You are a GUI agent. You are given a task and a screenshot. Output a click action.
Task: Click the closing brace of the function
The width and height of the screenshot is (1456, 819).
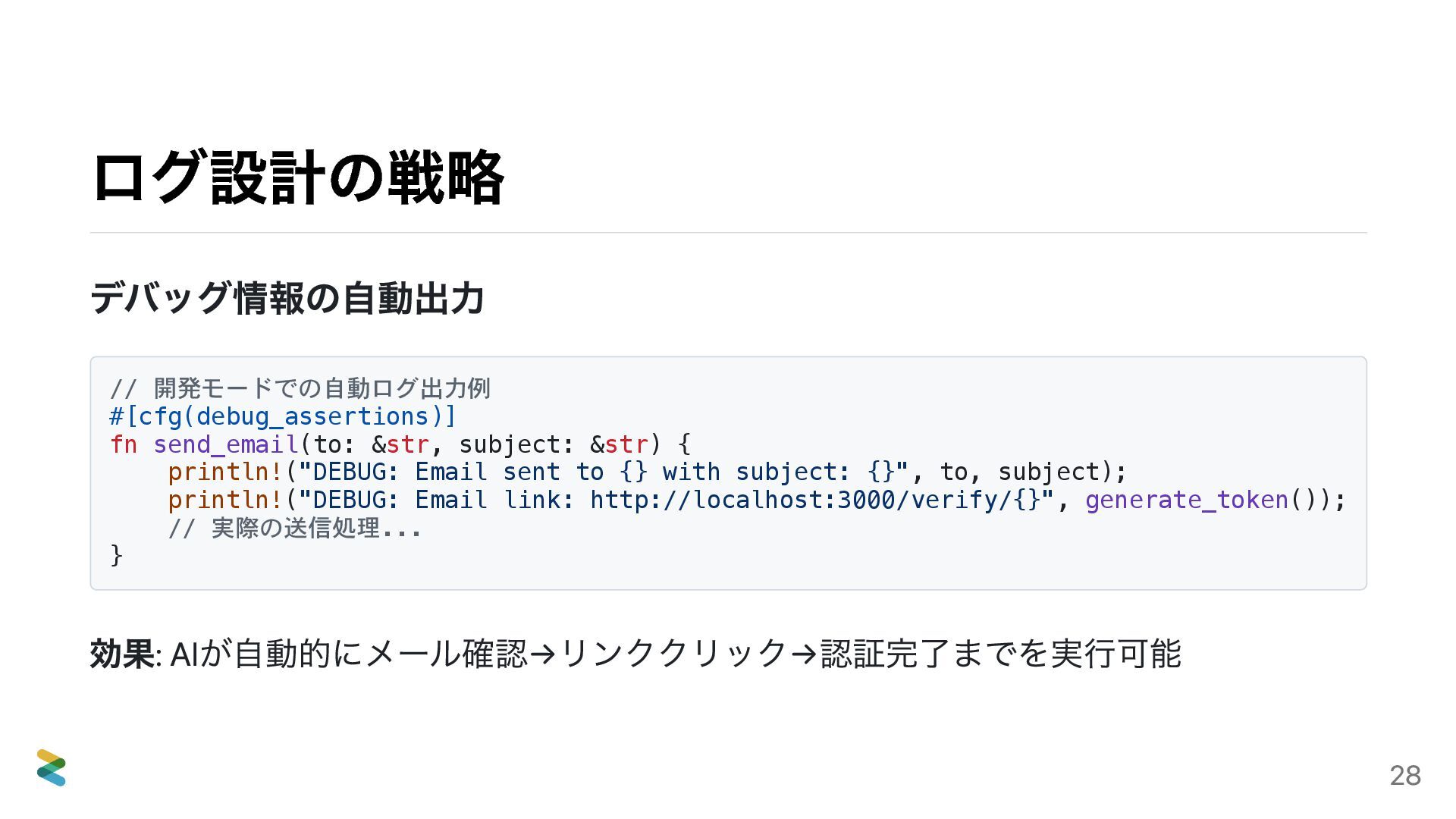(117, 555)
